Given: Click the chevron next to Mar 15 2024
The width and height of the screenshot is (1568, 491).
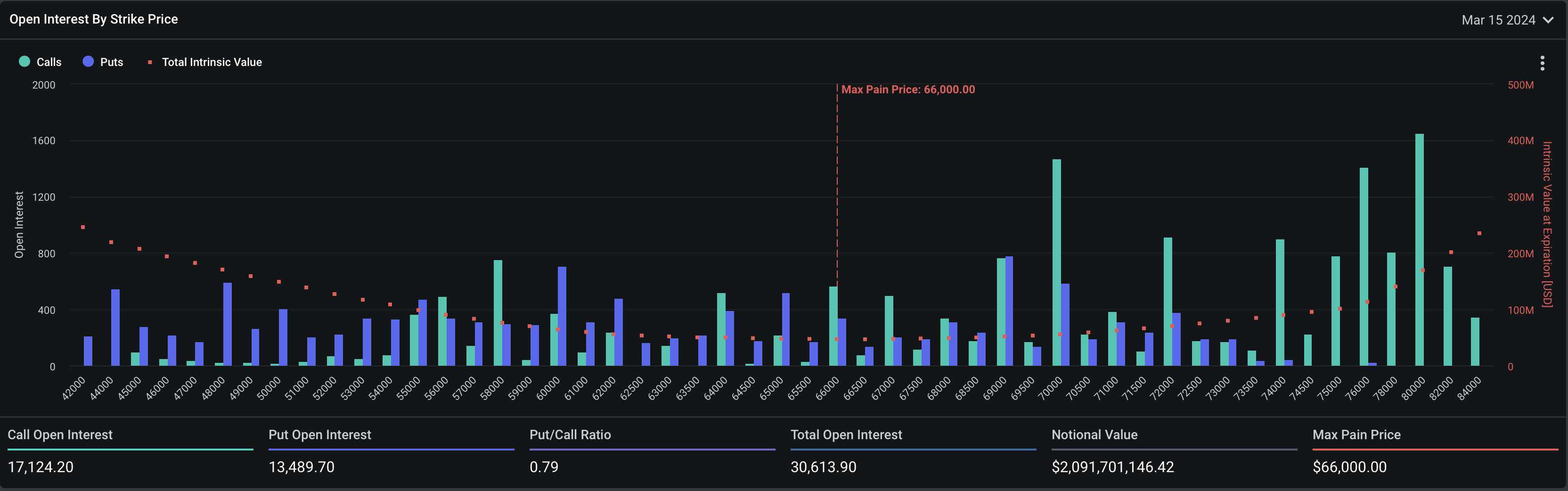Looking at the screenshot, I should (x=1549, y=20).
